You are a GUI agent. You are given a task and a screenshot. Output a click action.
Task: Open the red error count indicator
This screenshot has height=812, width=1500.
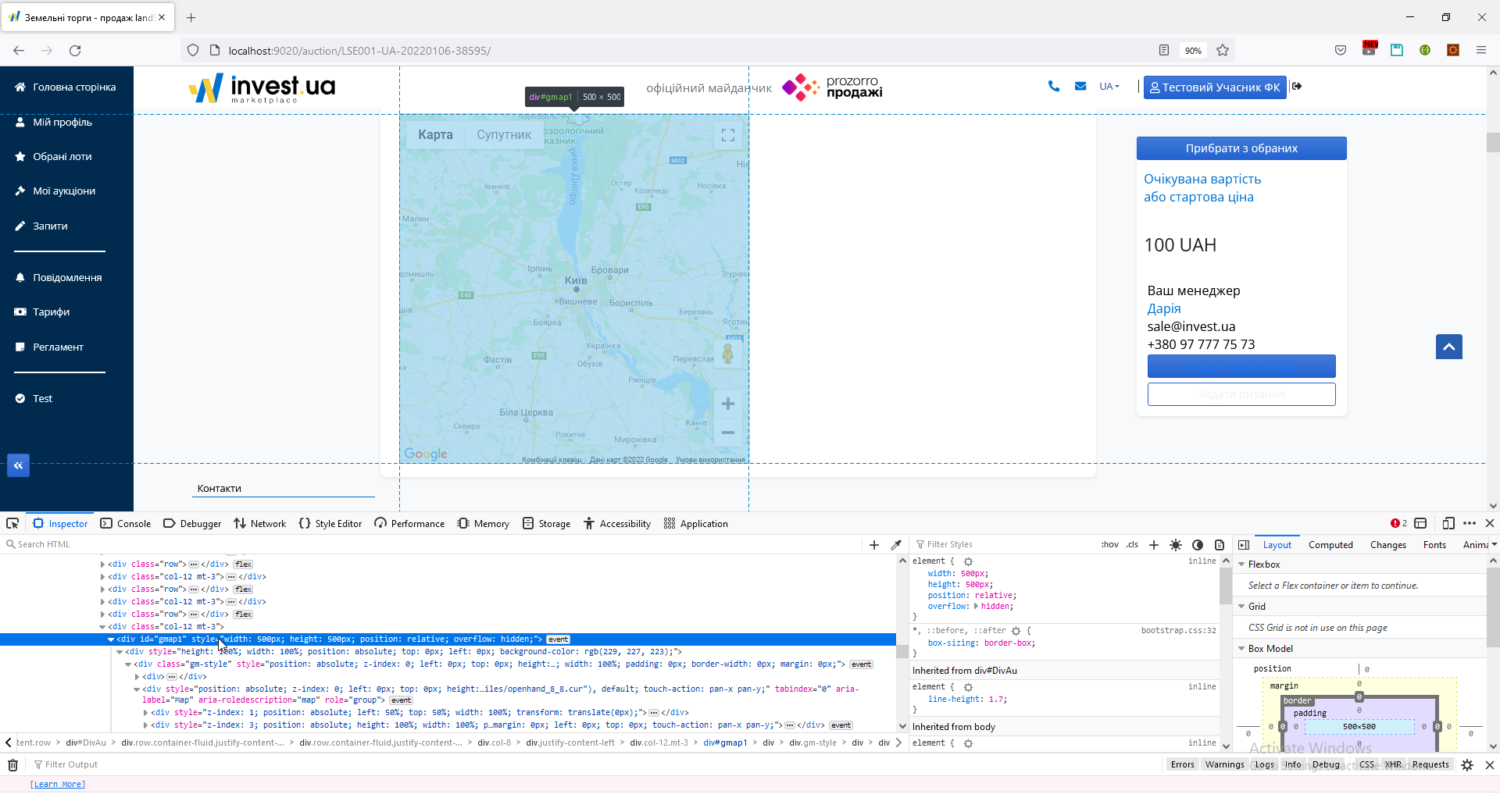pyautogui.click(x=1398, y=523)
